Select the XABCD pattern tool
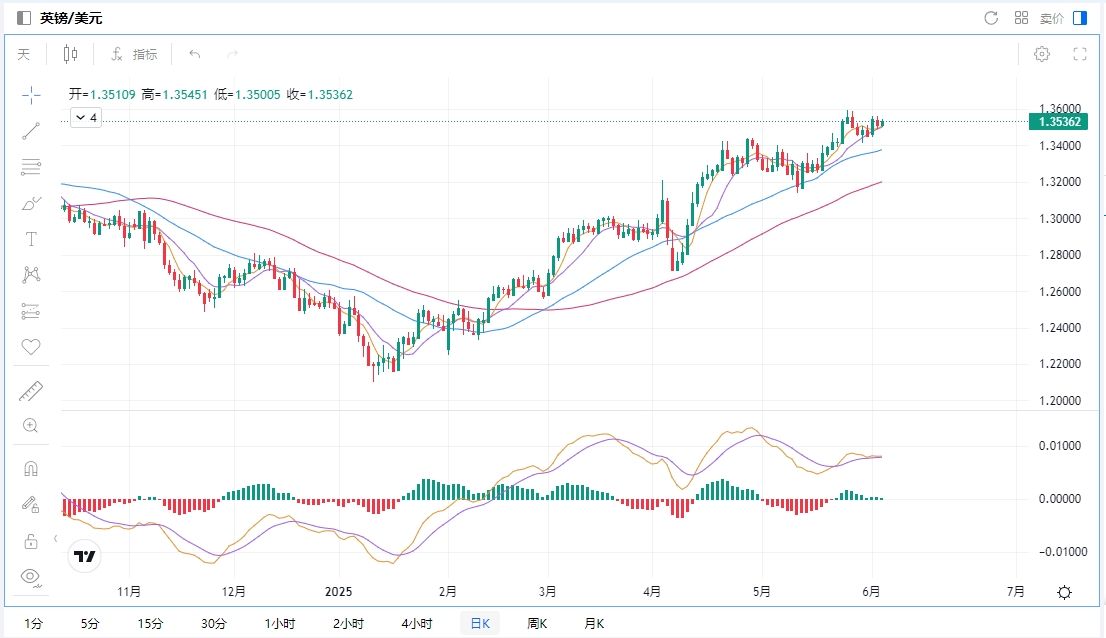The image size is (1106, 638). (x=31, y=275)
